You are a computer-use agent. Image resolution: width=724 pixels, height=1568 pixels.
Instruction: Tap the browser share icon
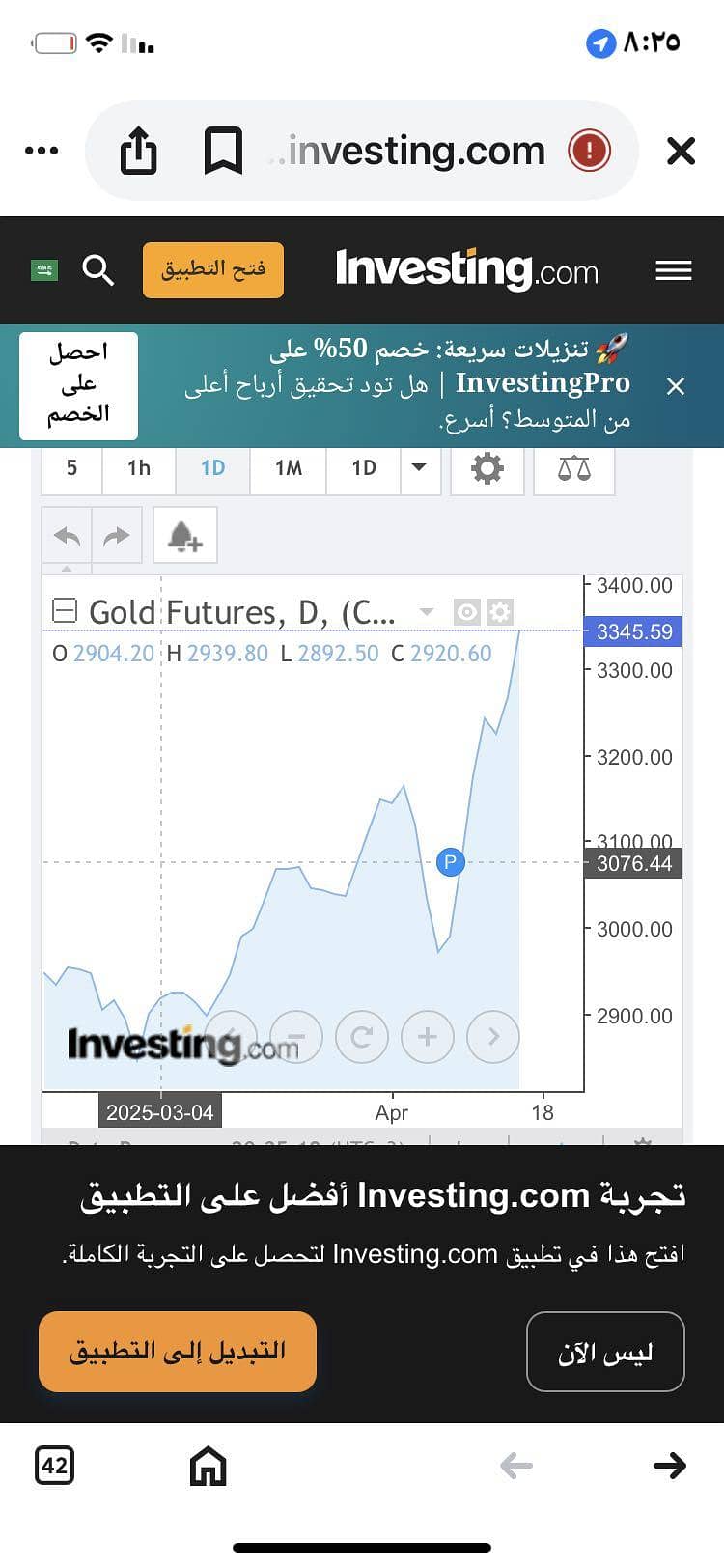click(138, 151)
